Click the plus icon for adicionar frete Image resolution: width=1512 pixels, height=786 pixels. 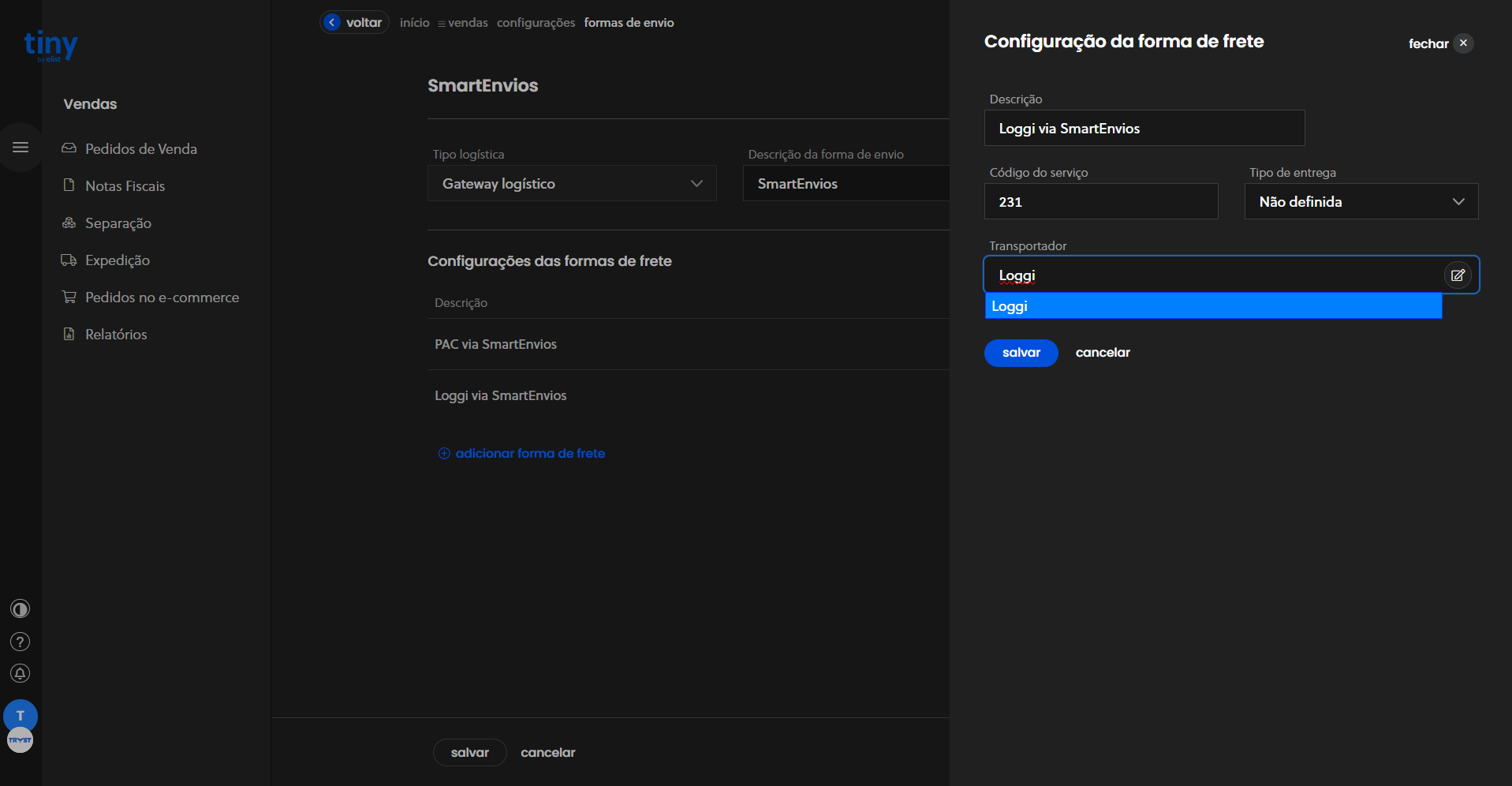point(444,453)
